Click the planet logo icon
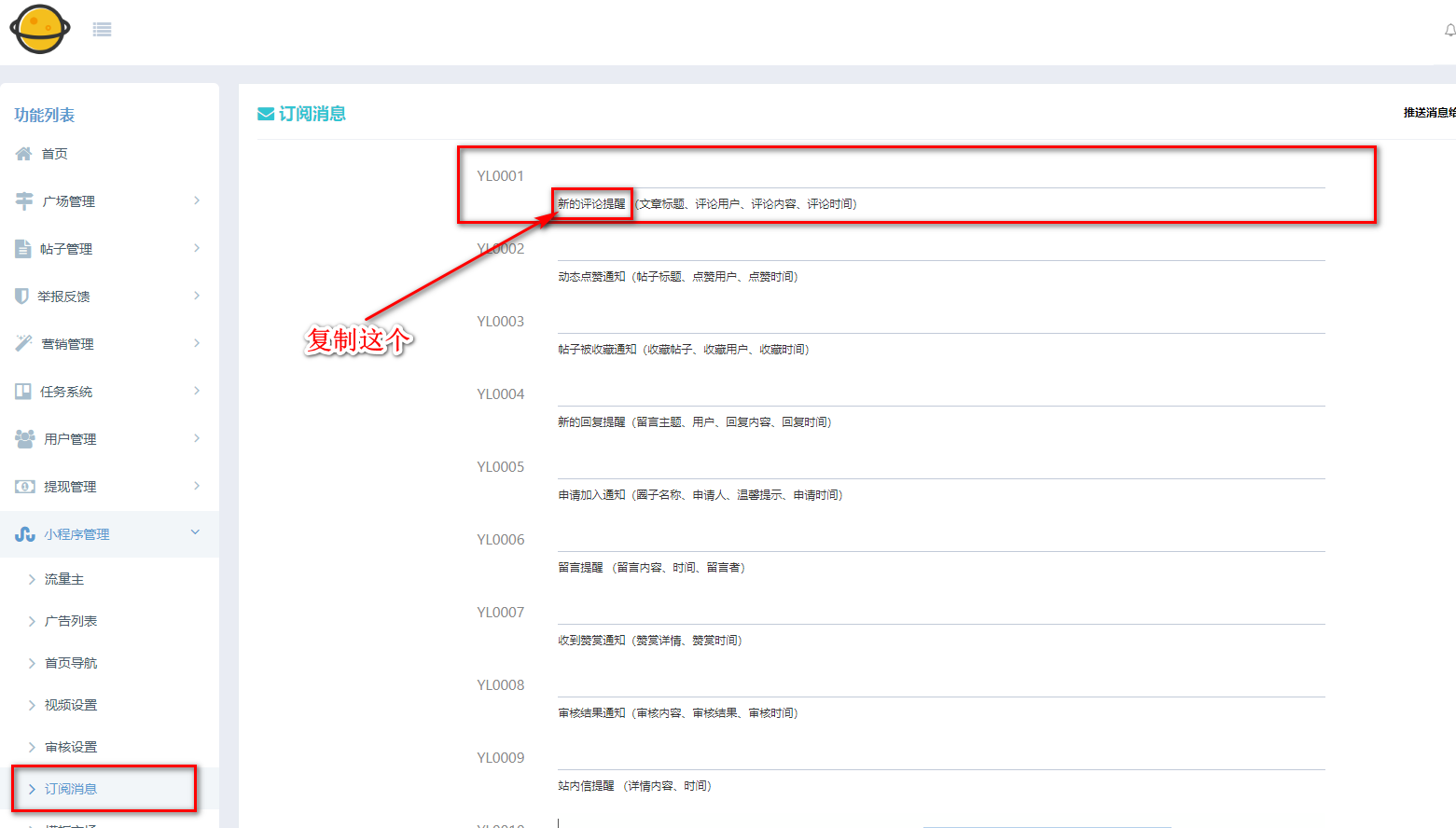Viewport: 1456px width, 828px height. tap(40, 29)
